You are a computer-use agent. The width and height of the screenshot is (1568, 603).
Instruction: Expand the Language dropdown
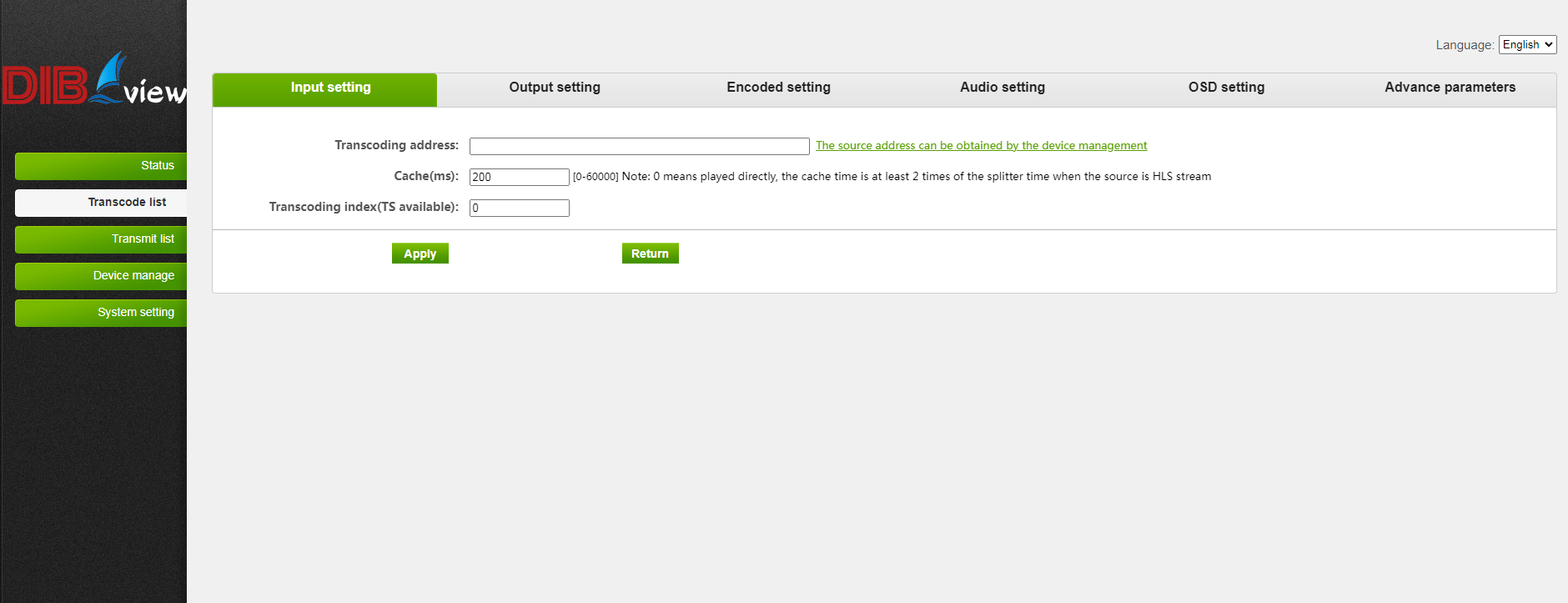click(1527, 45)
